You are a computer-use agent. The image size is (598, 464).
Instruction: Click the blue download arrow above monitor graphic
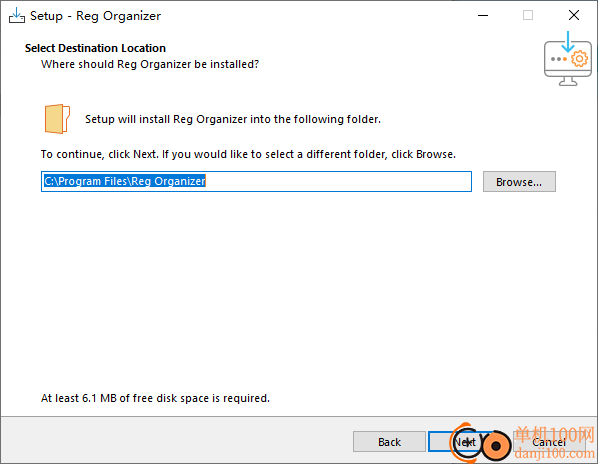click(568, 42)
